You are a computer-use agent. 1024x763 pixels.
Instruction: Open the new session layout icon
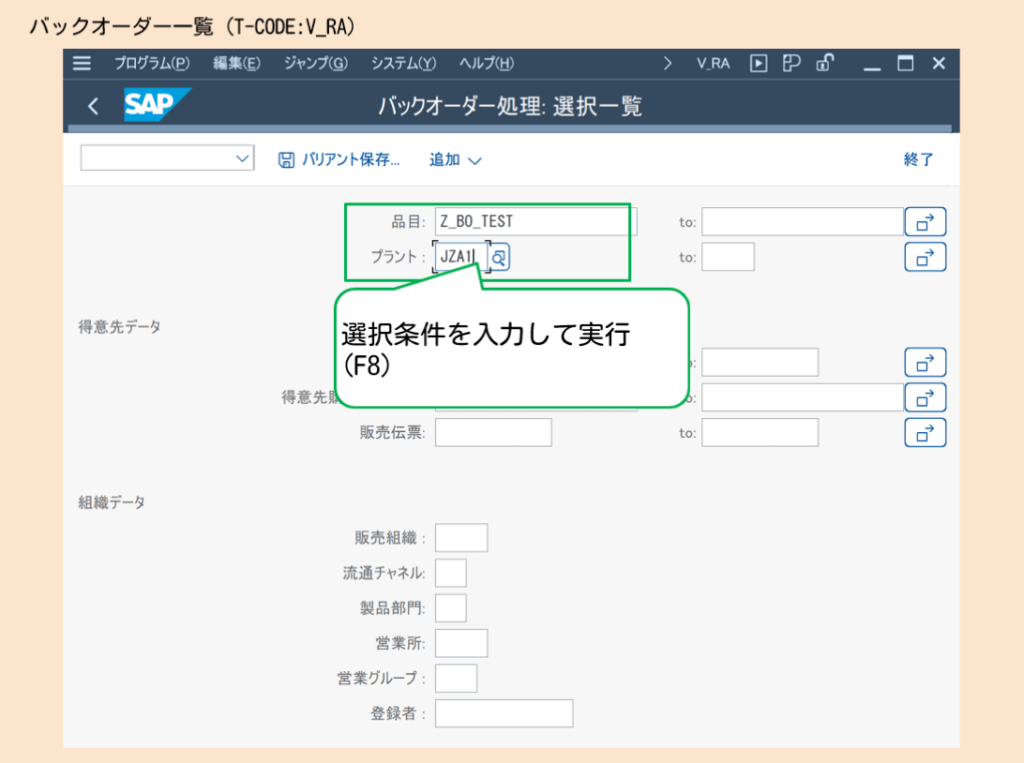[x=792, y=63]
